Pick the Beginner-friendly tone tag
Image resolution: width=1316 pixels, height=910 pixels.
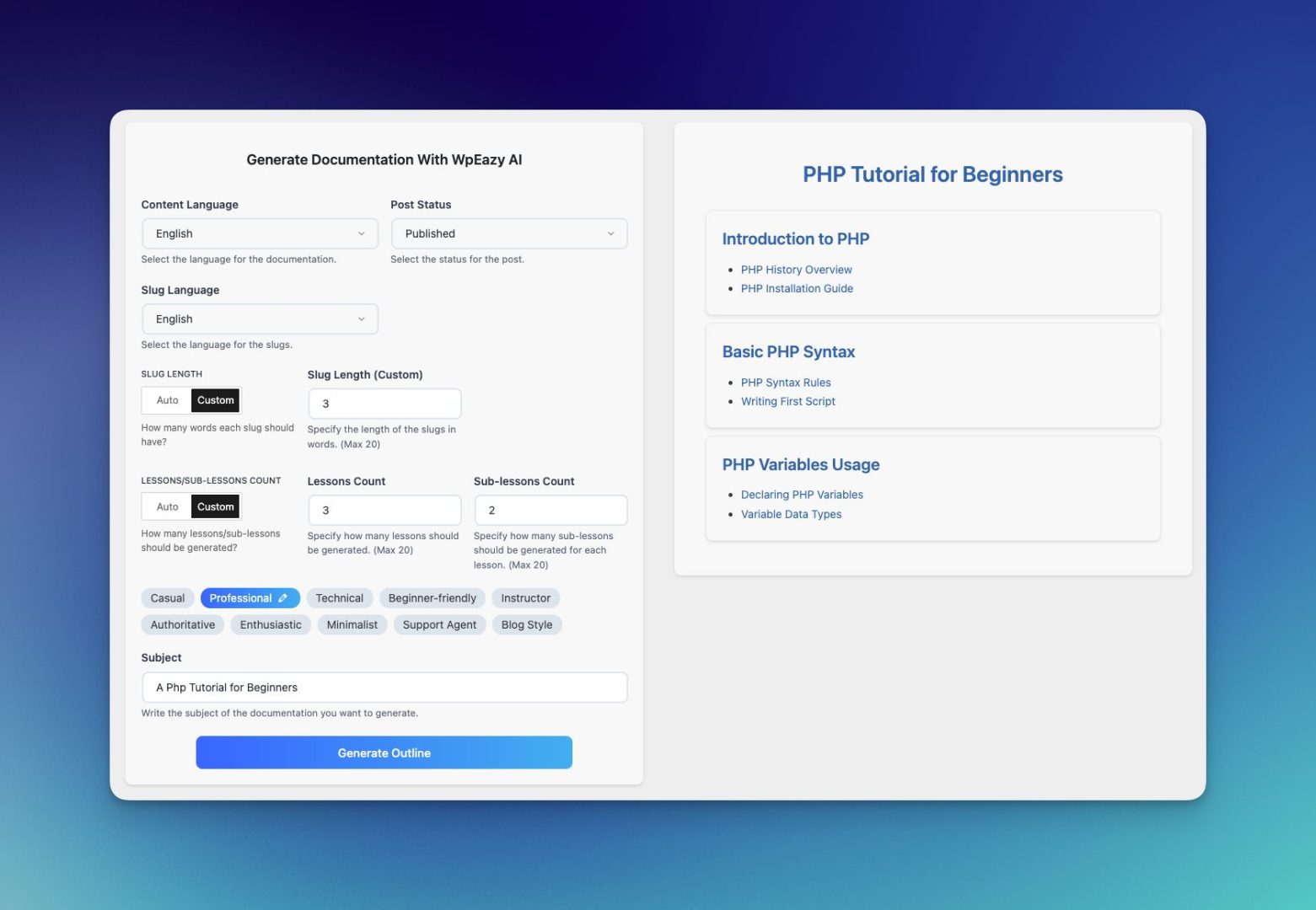pyautogui.click(x=432, y=598)
